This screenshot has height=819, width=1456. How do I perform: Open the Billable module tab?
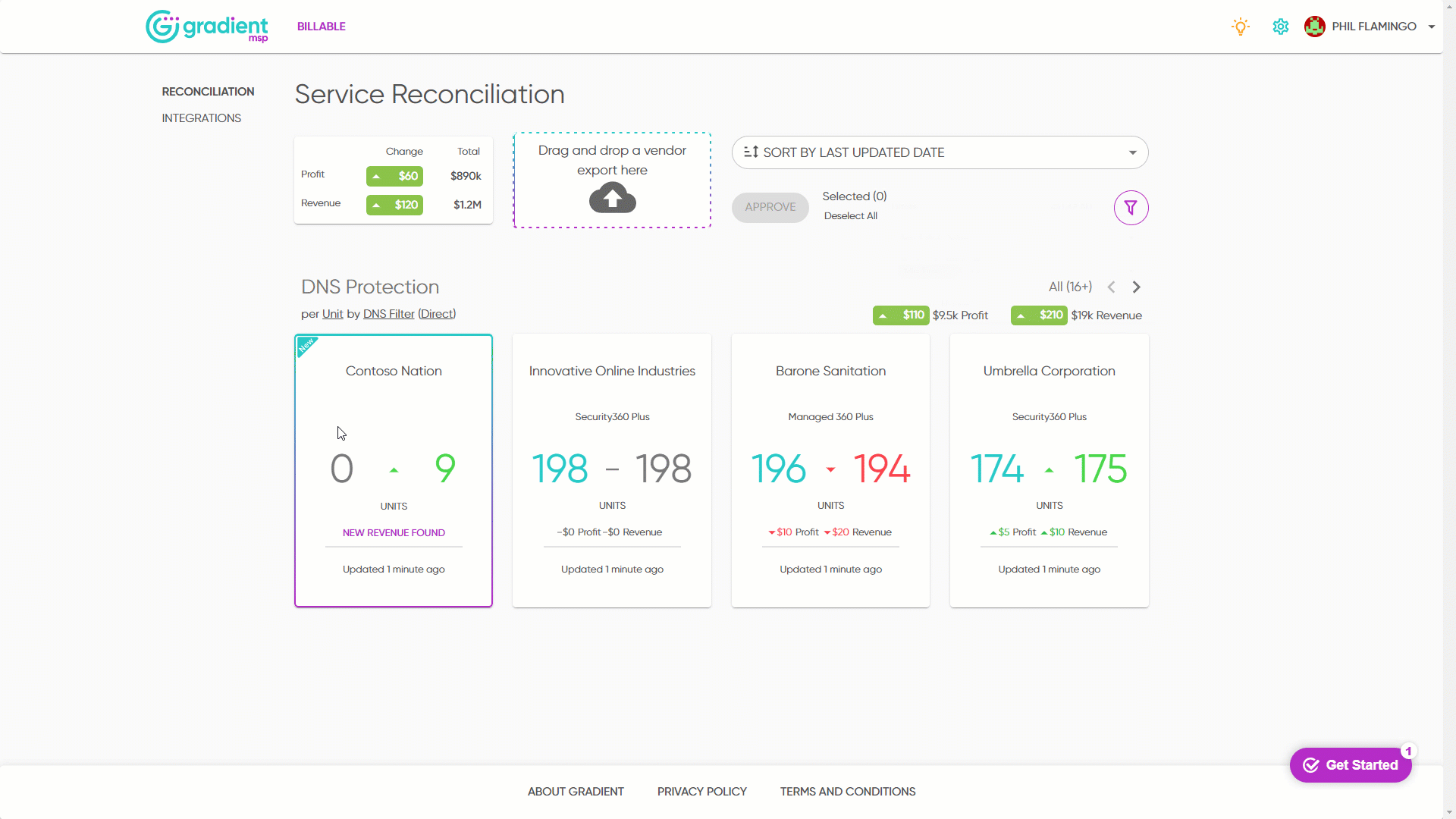[322, 27]
